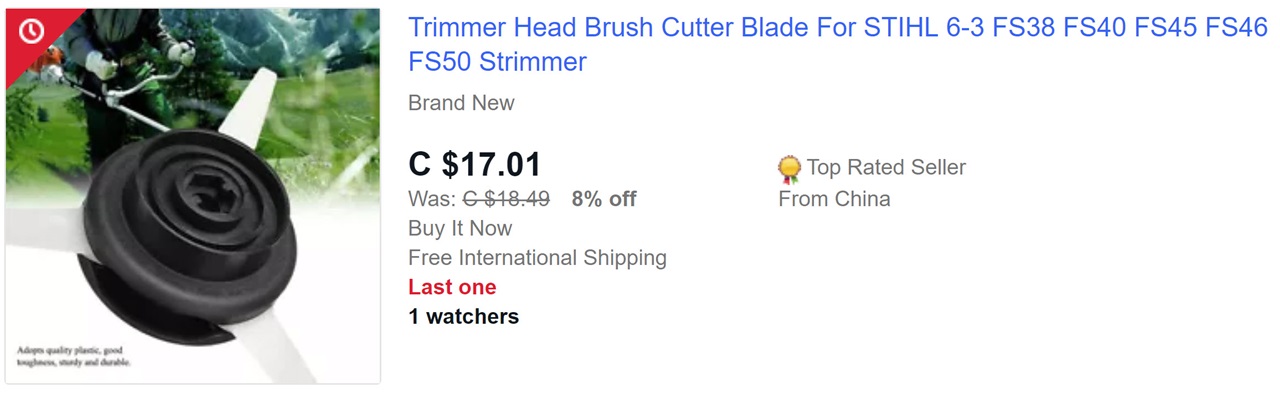Click the 'Adopts quality plastic' image caption
This screenshot has height=394, width=1280.
[x=73, y=357]
